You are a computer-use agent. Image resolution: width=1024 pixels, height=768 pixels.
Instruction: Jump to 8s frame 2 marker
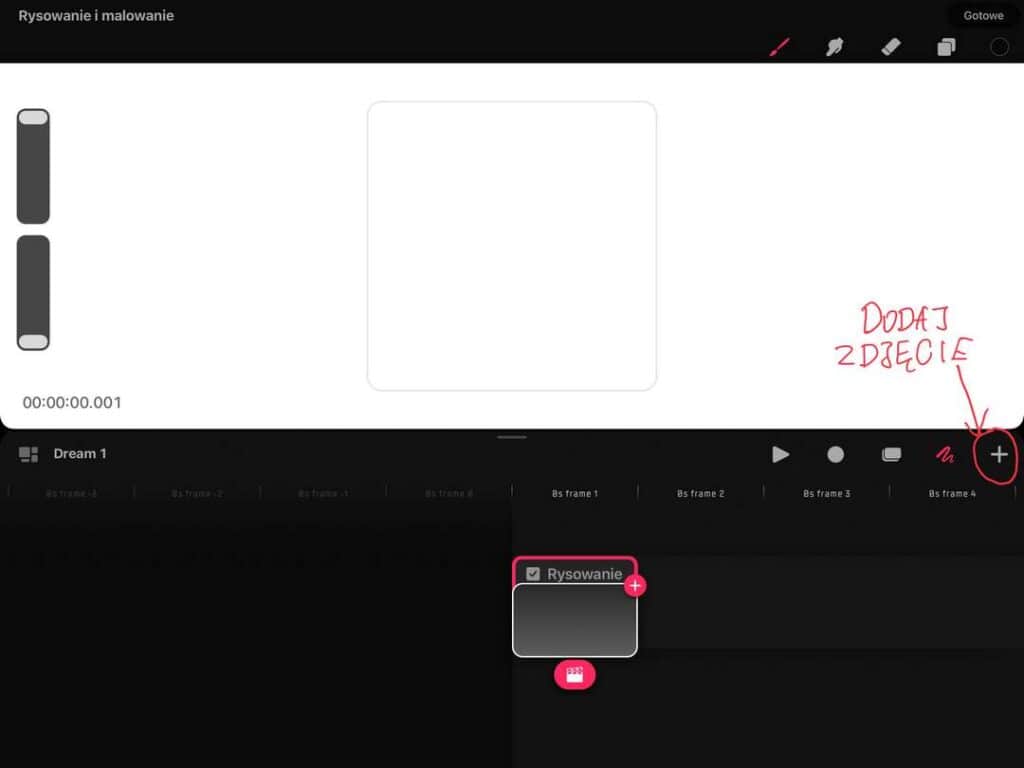pyautogui.click(x=701, y=494)
